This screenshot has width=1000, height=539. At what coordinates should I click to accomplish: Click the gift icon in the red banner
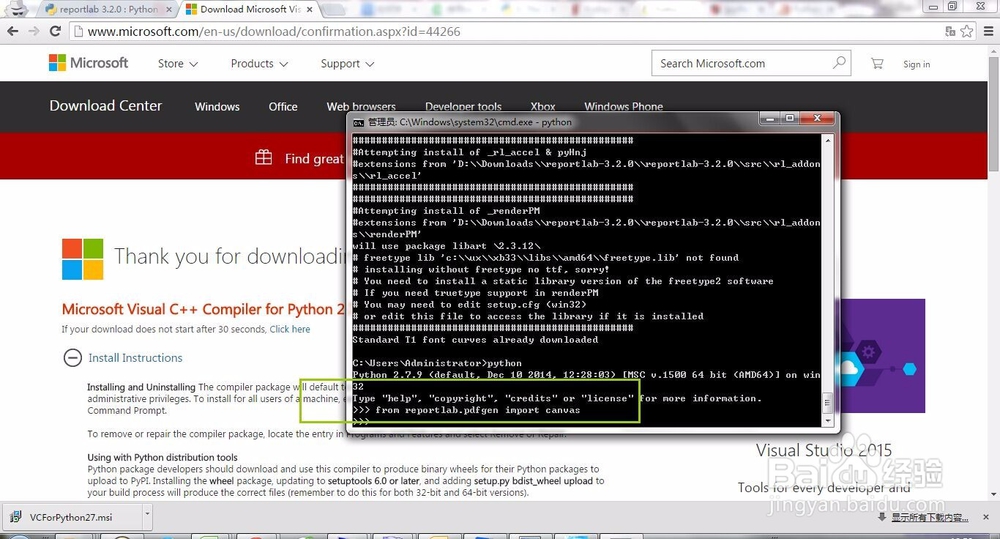[263, 158]
